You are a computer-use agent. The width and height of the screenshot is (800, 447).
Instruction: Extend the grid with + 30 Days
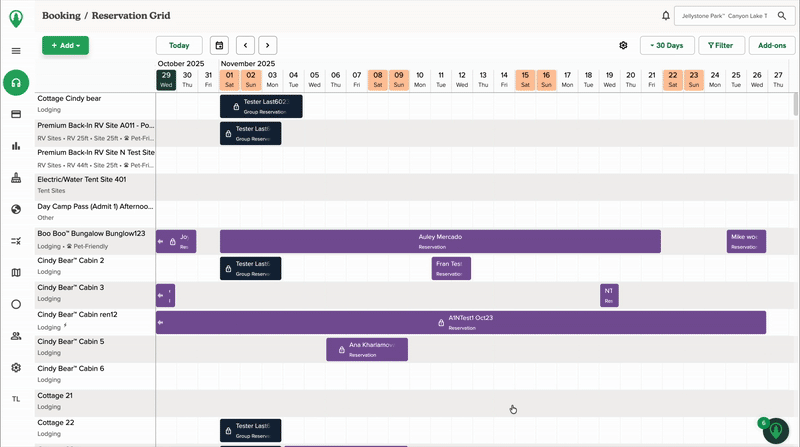667,45
